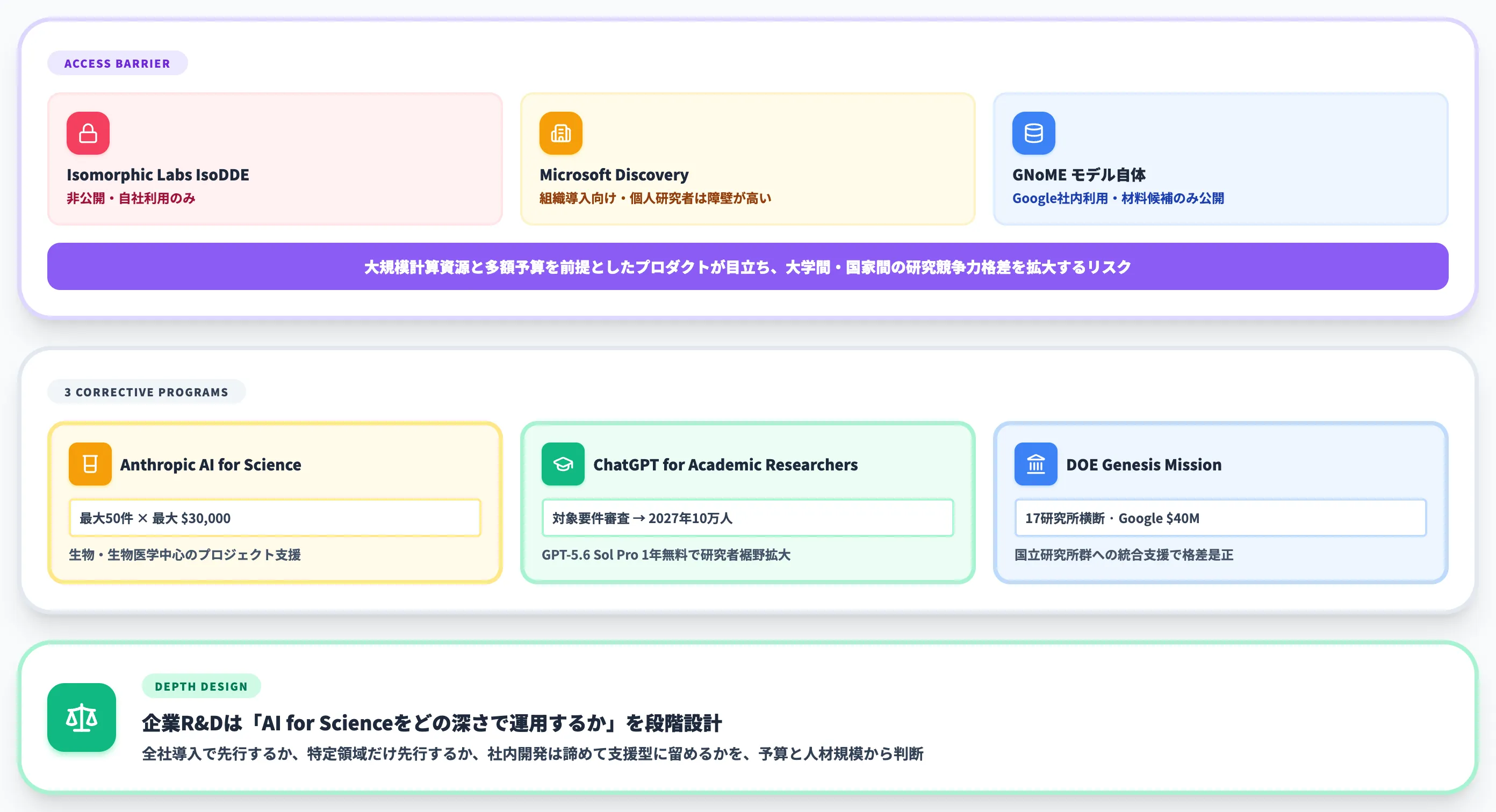The width and height of the screenshot is (1496, 812).
Task: Click the blue bank icon beside DOE Genesis Mission
Action: click(x=1035, y=464)
